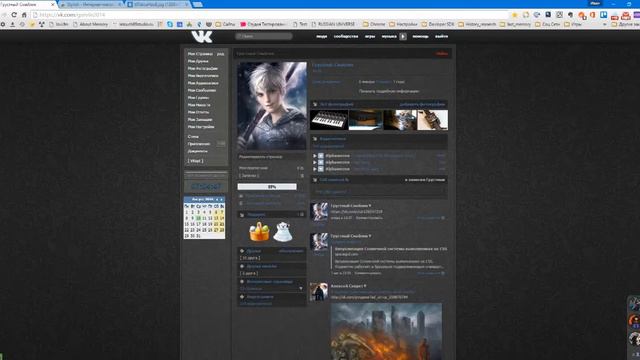Click люди in top navigation

tap(322, 36)
